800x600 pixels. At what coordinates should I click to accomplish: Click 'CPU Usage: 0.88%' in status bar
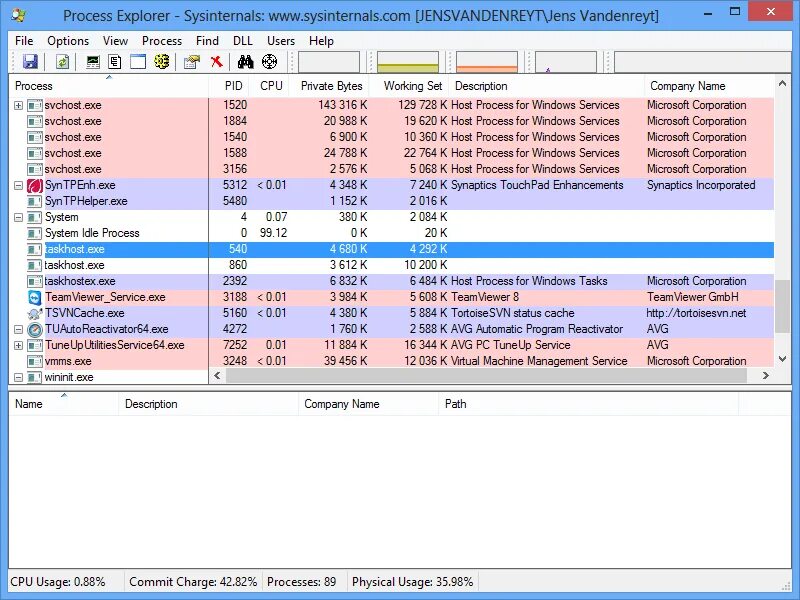(58, 582)
